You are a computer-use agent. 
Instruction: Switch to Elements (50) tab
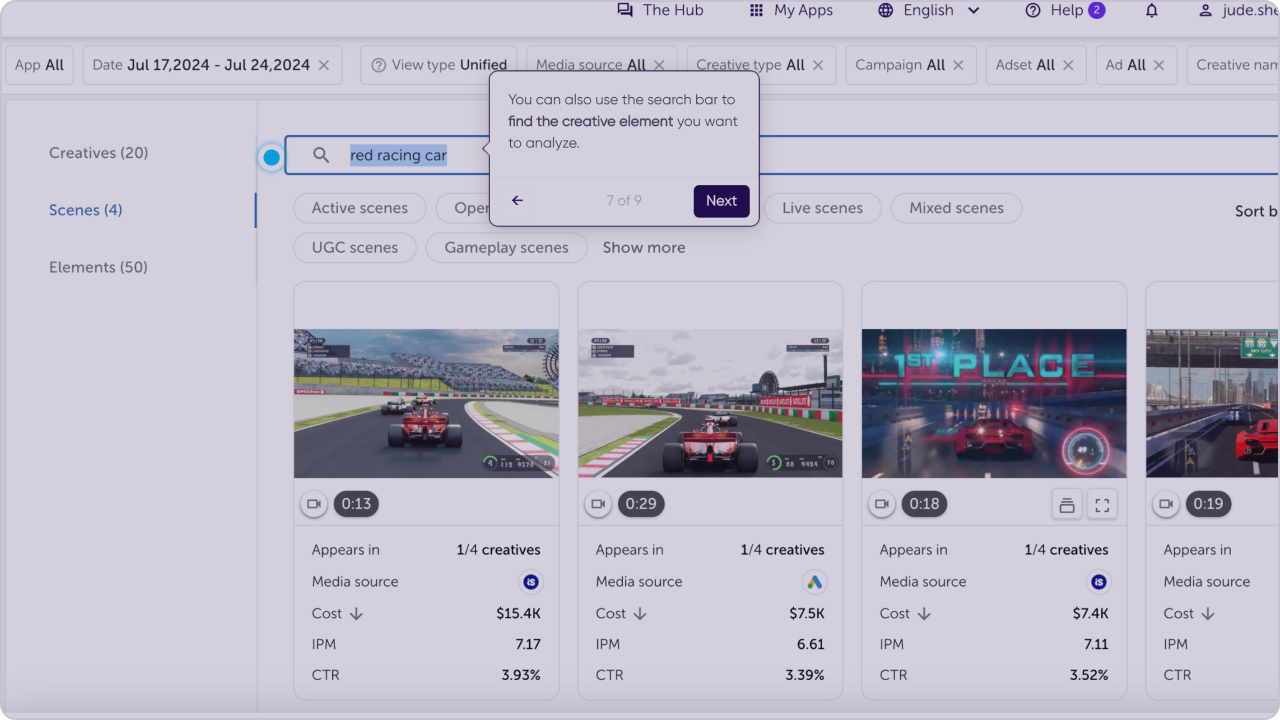tap(98, 267)
